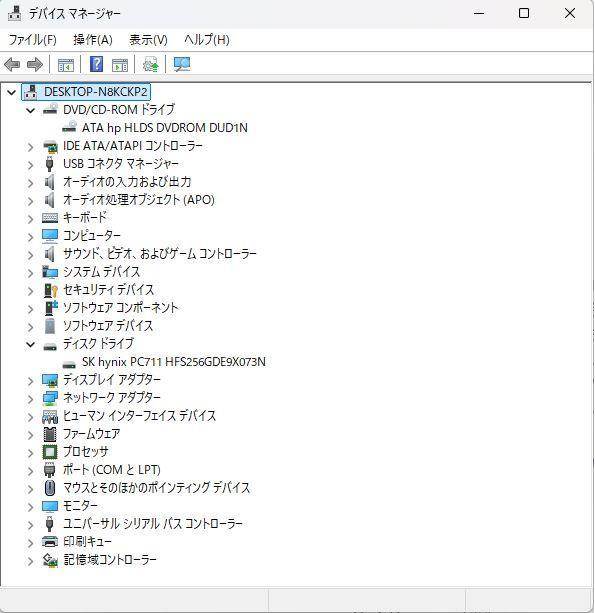Collapse the DVD/CD-ROM ドライブ node

[x=30, y=111]
